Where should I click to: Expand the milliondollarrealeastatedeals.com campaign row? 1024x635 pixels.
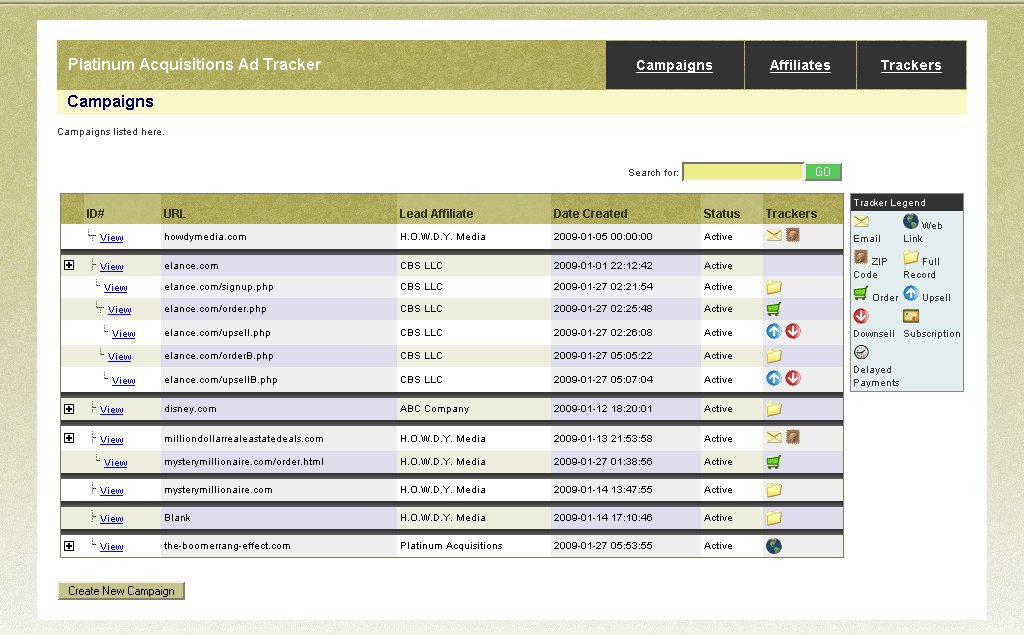click(x=69, y=438)
